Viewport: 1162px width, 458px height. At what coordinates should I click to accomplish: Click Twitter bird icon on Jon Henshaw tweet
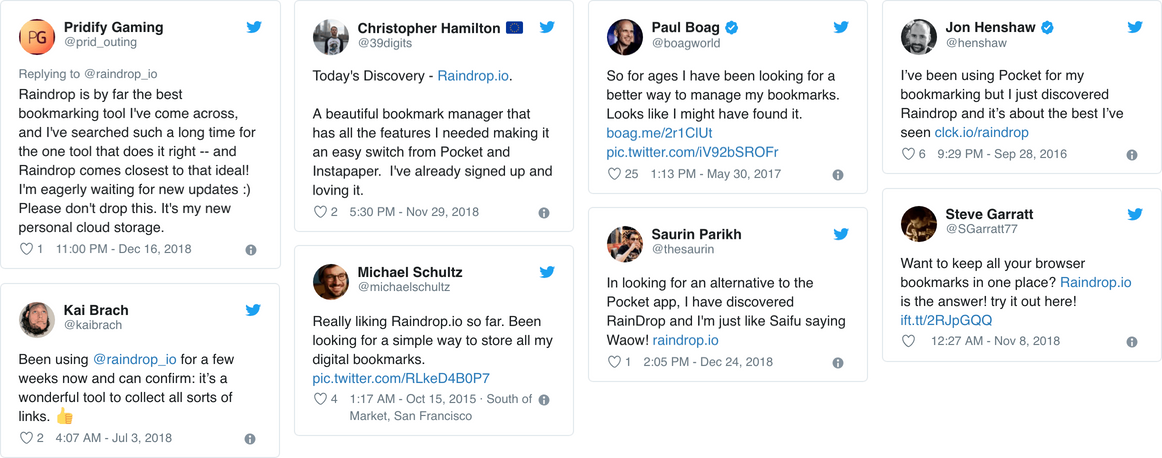coord(1135,27)
